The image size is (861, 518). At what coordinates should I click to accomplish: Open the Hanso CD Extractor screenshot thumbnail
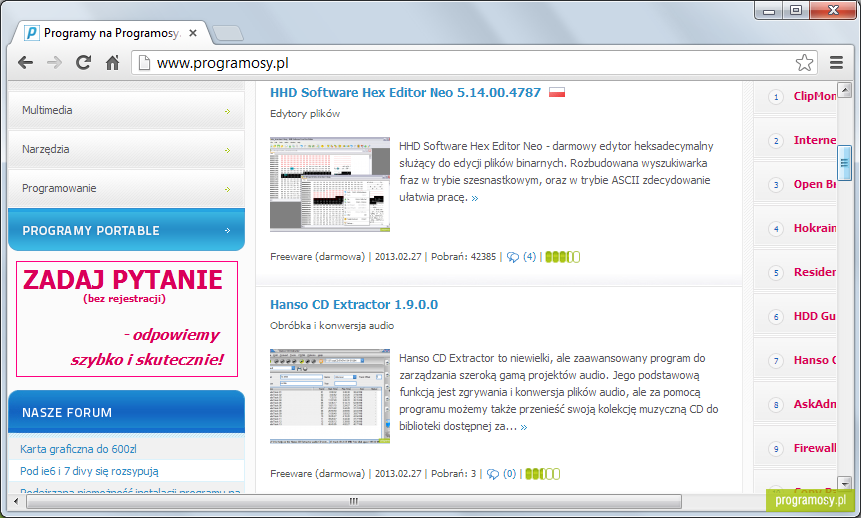pyautogui.click(x=329, y=396)
